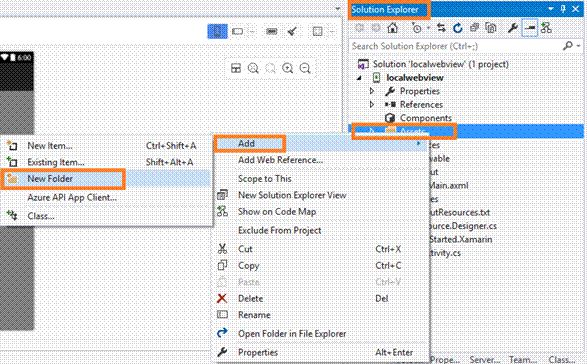Choose Add in the context menu
Screen dimensions: 587x364
pos(321,143)
